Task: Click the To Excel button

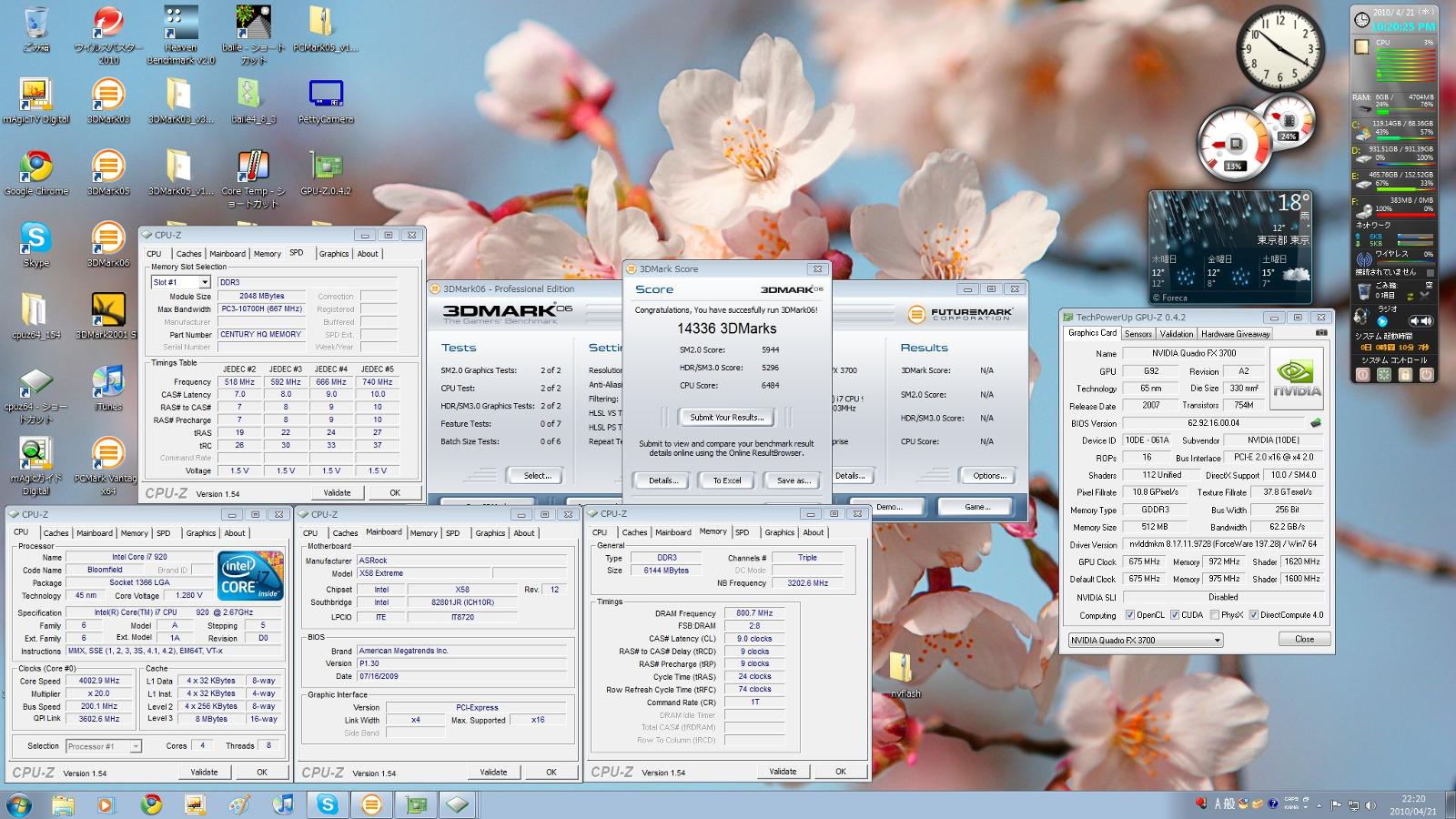Action: pyautogui.click(x=726, y=480)
